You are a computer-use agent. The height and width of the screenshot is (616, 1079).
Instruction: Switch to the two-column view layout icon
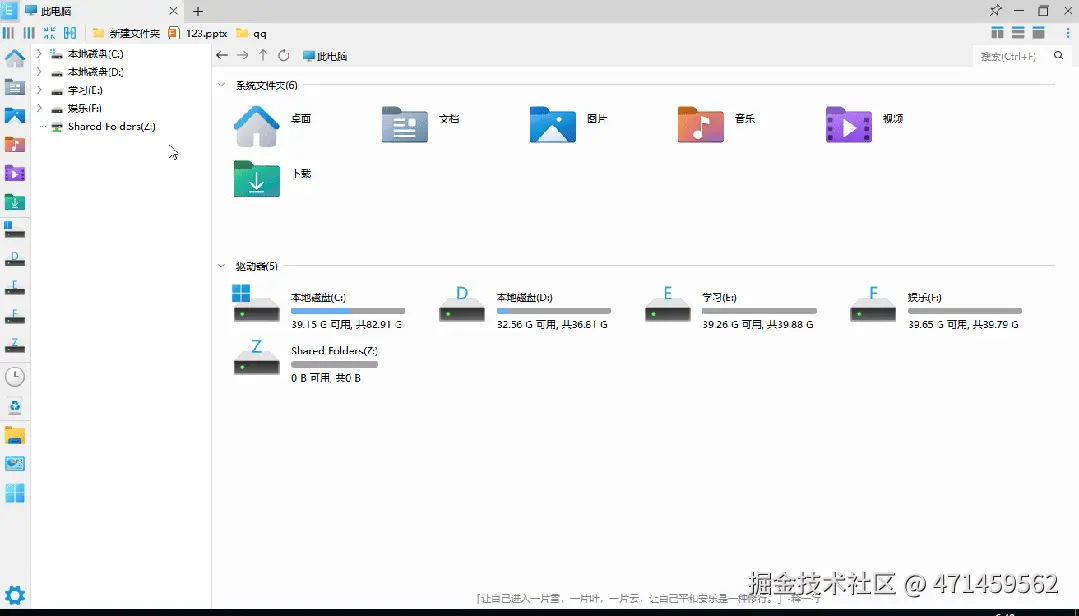(x=997, y=33)
